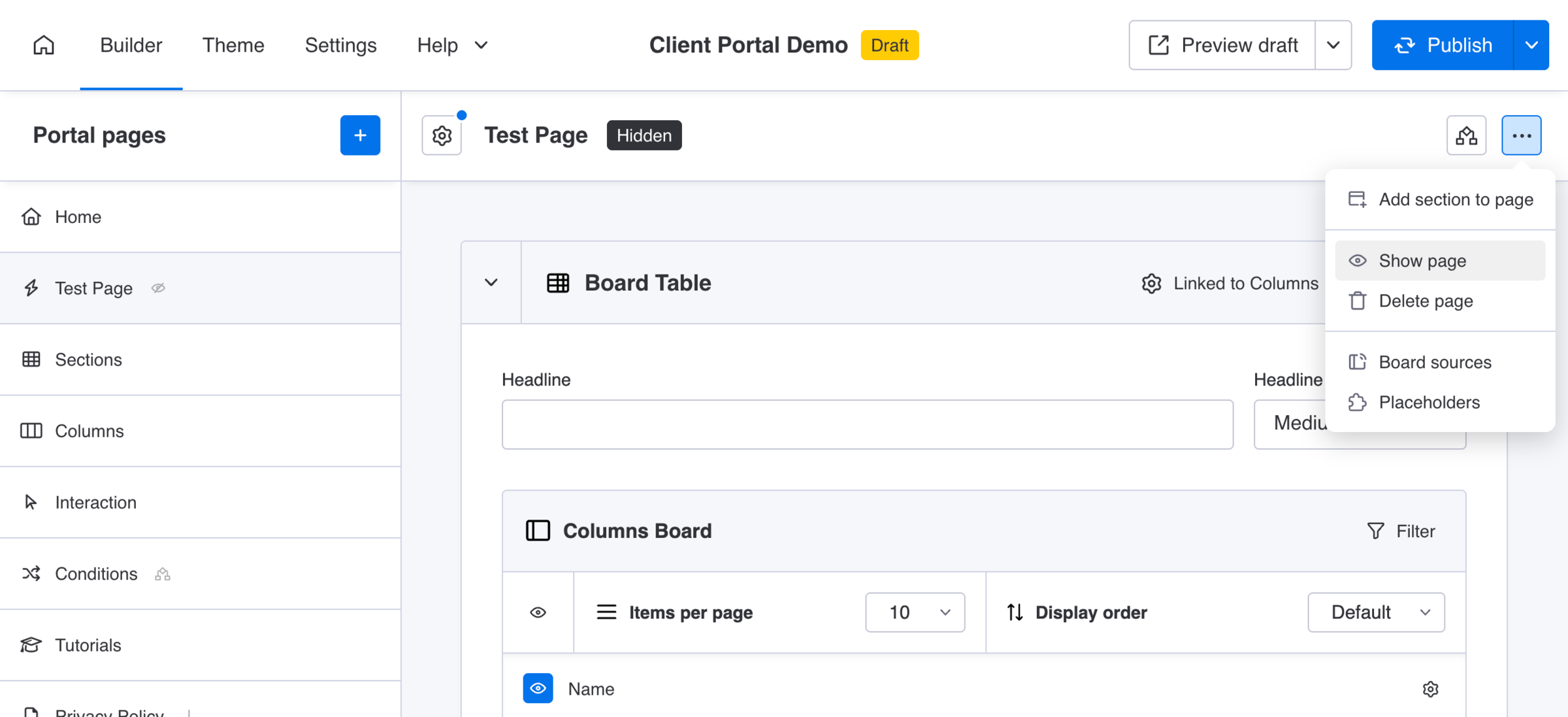Open Linked to Columns settings

coord(1230,283)
